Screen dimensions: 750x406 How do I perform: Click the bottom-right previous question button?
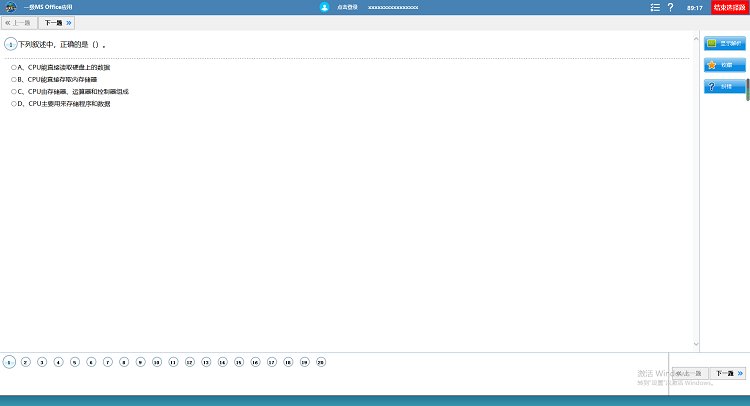click(690, 373)
